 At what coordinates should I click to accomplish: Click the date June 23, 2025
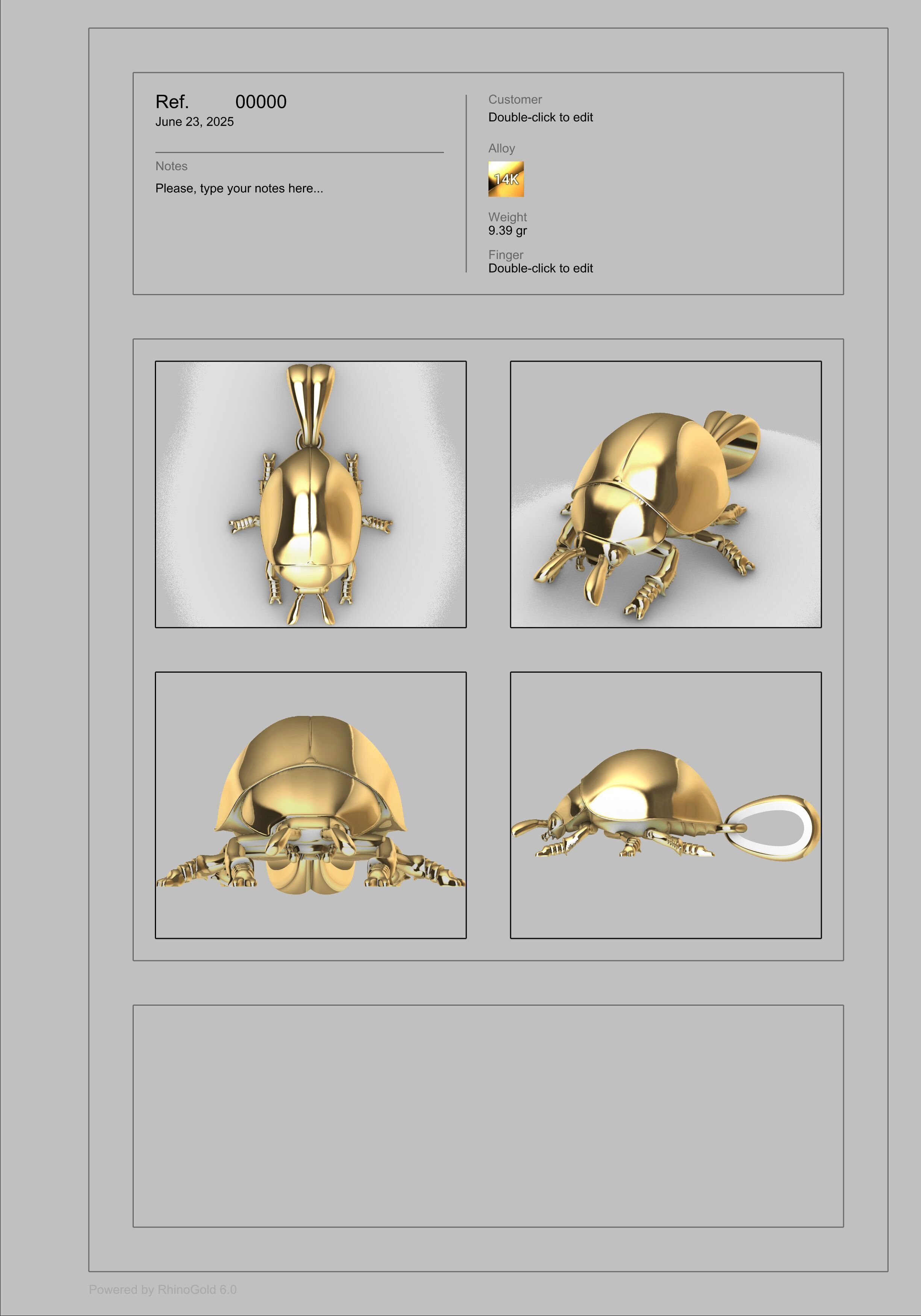coord(194,121)
